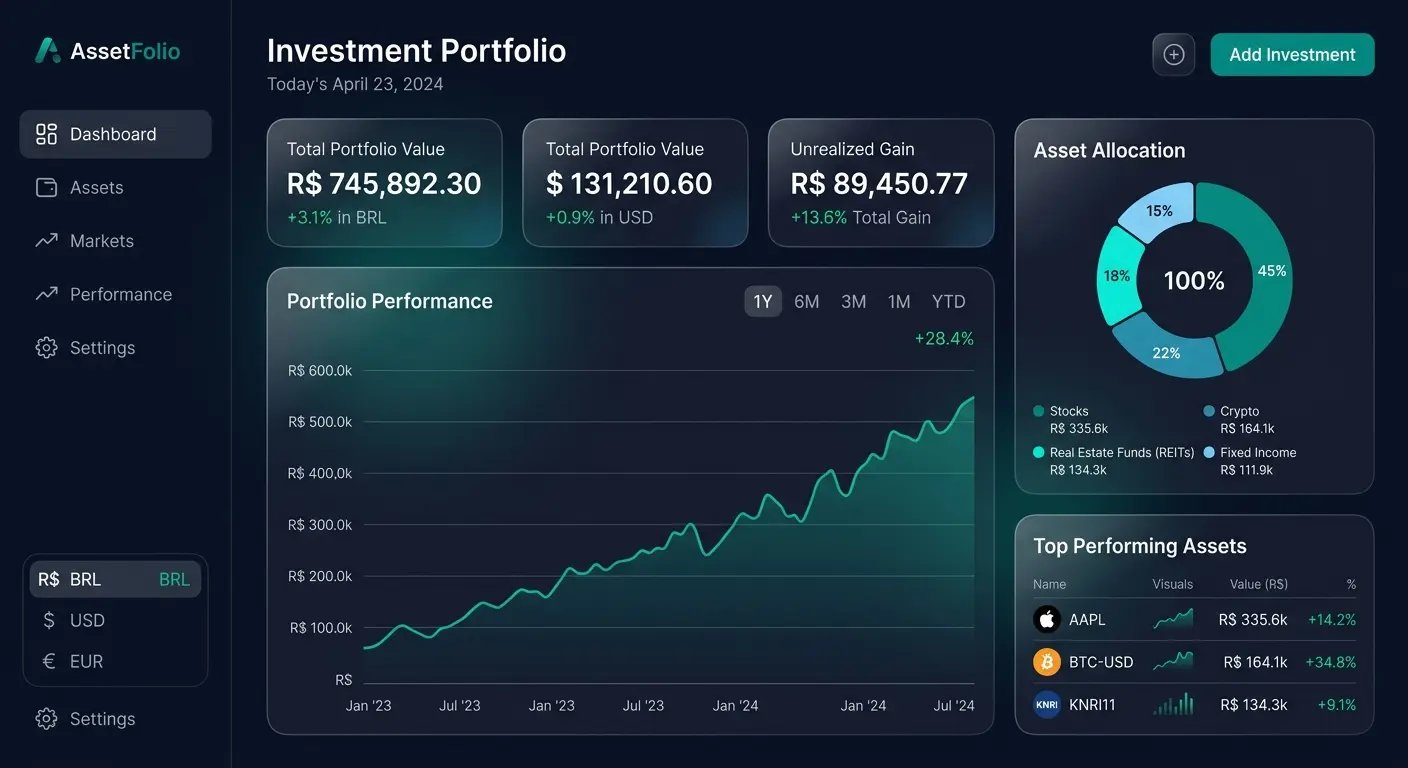Screen dimensions: 1408x768
Task: Click the Fixed Income legend swatch
Action: point(1209,453)
